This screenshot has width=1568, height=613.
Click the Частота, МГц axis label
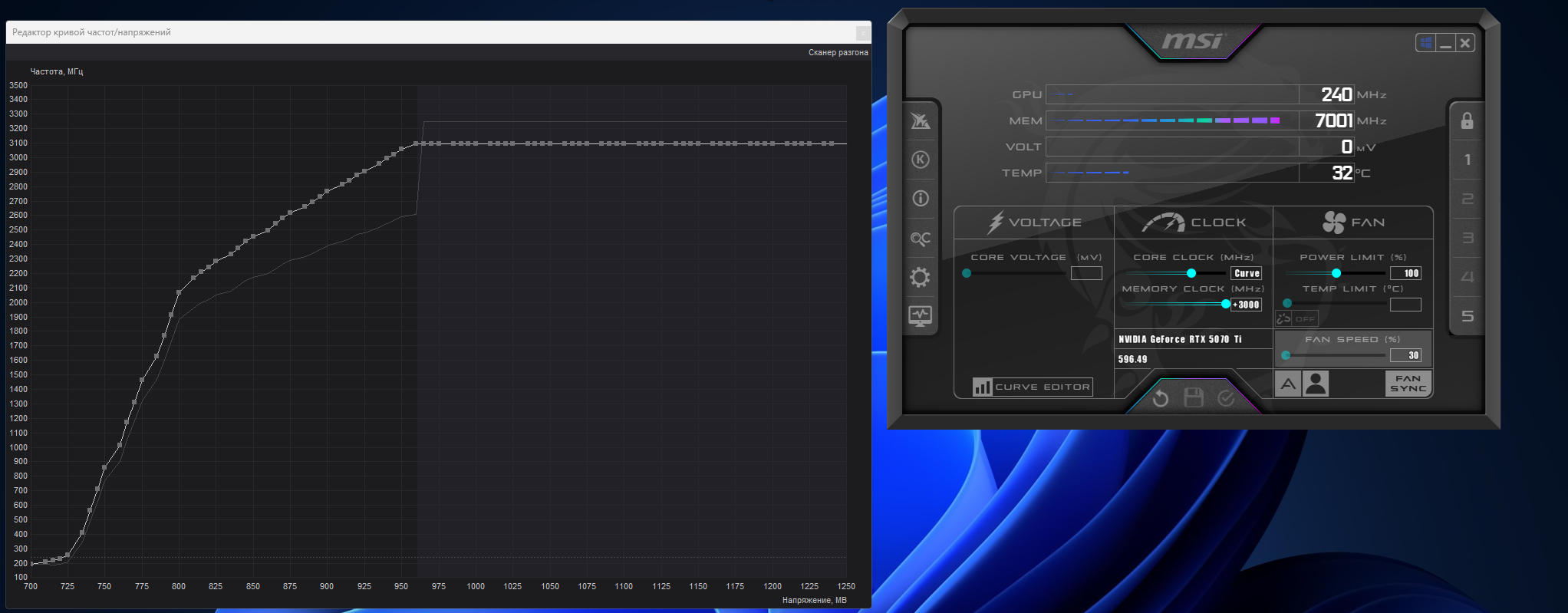point(57,71)
